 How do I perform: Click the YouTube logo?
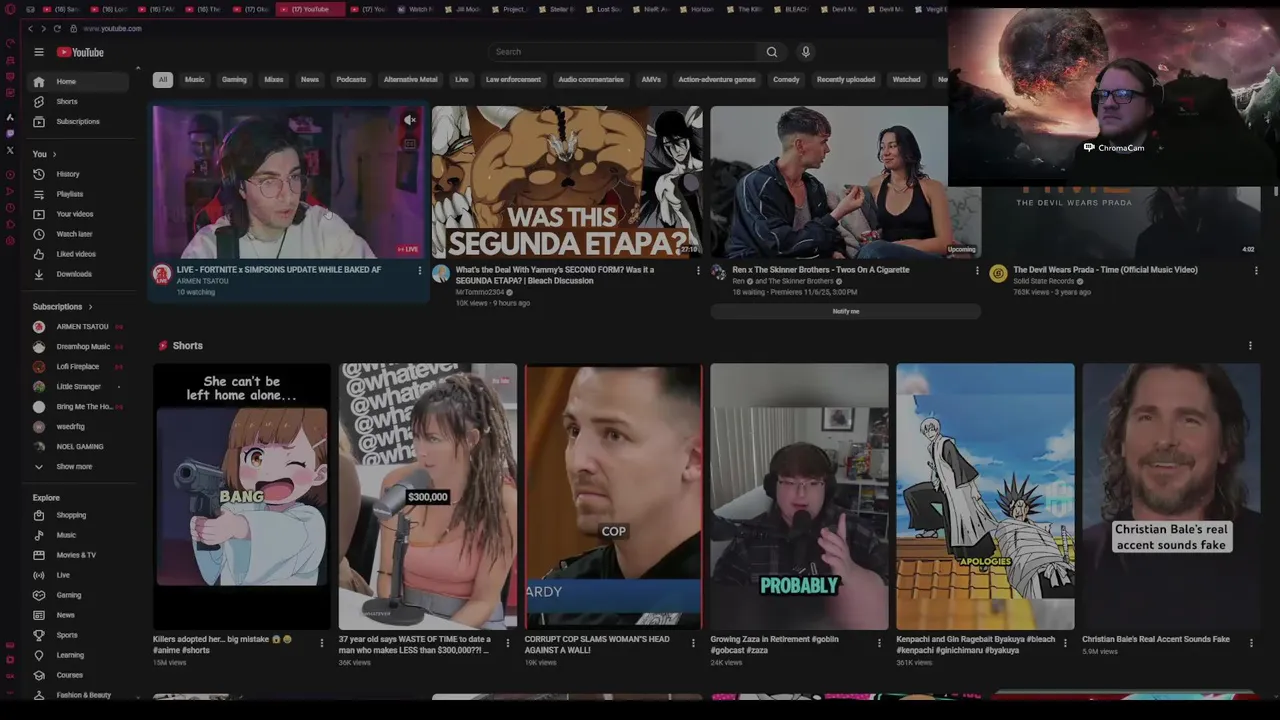click(x=80, y=52)
